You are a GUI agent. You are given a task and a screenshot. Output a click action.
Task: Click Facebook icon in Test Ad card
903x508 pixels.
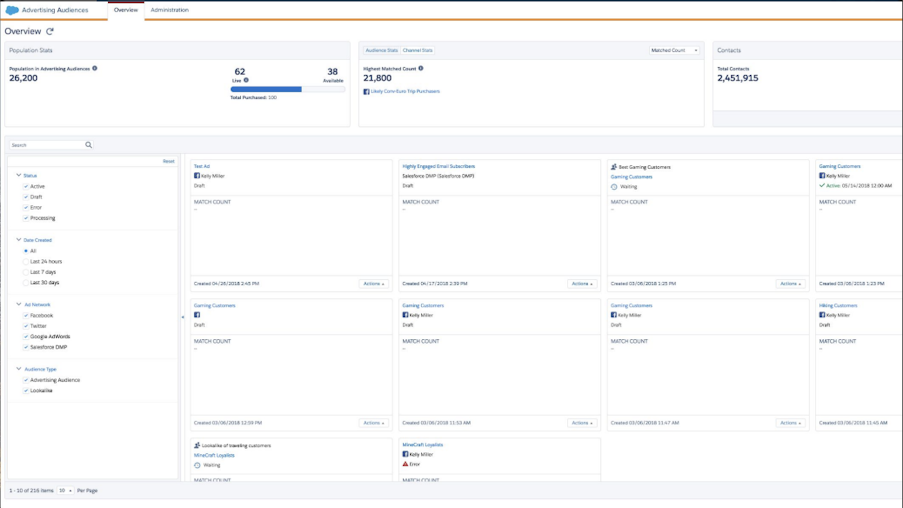tap(197, 176)
